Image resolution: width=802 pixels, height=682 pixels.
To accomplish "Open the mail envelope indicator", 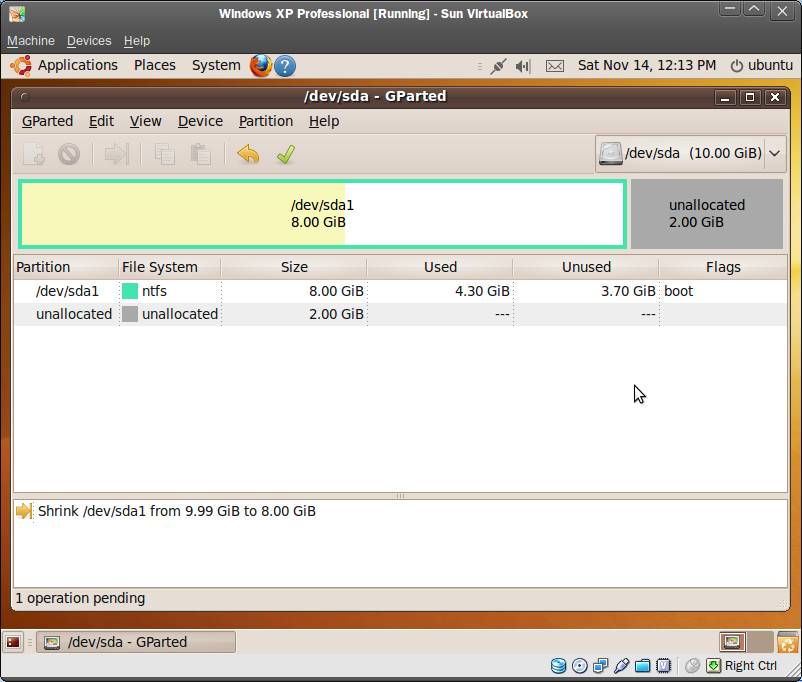I will (555, 66).
